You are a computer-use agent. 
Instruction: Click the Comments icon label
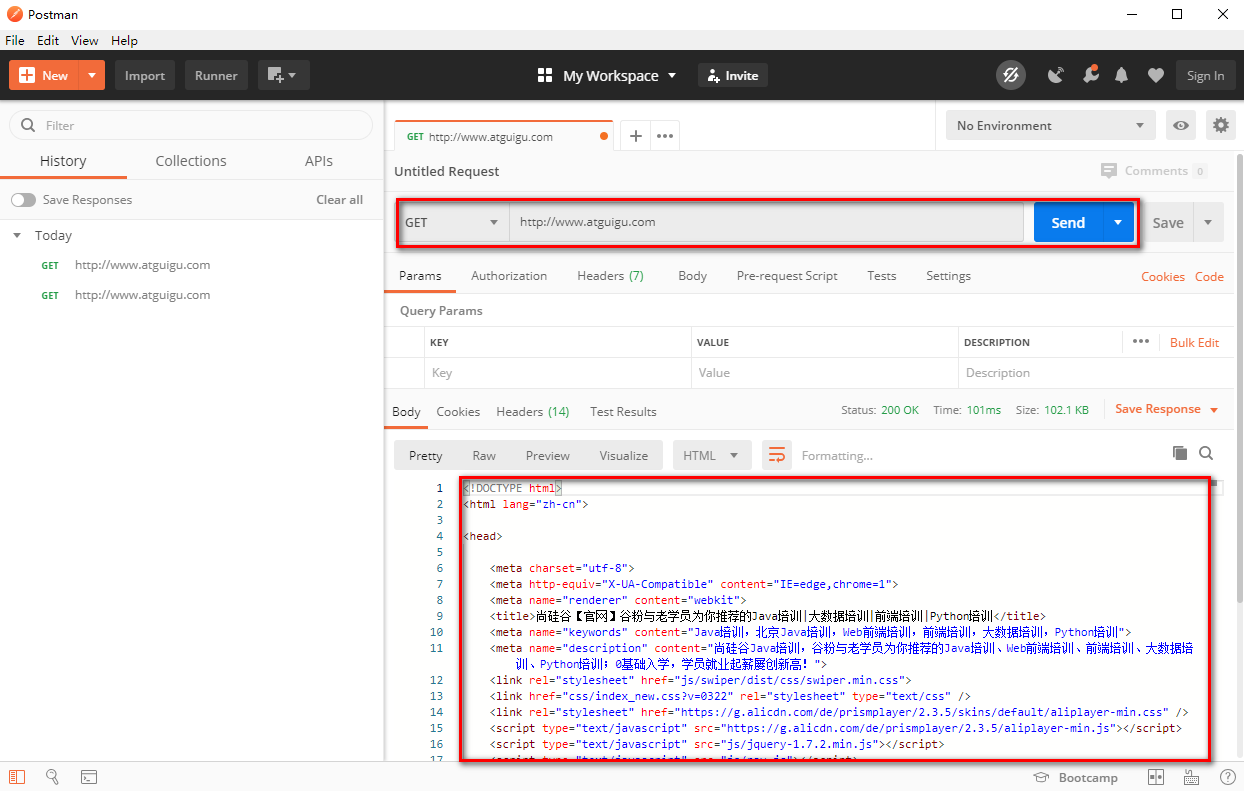(x=1108, y=171)
